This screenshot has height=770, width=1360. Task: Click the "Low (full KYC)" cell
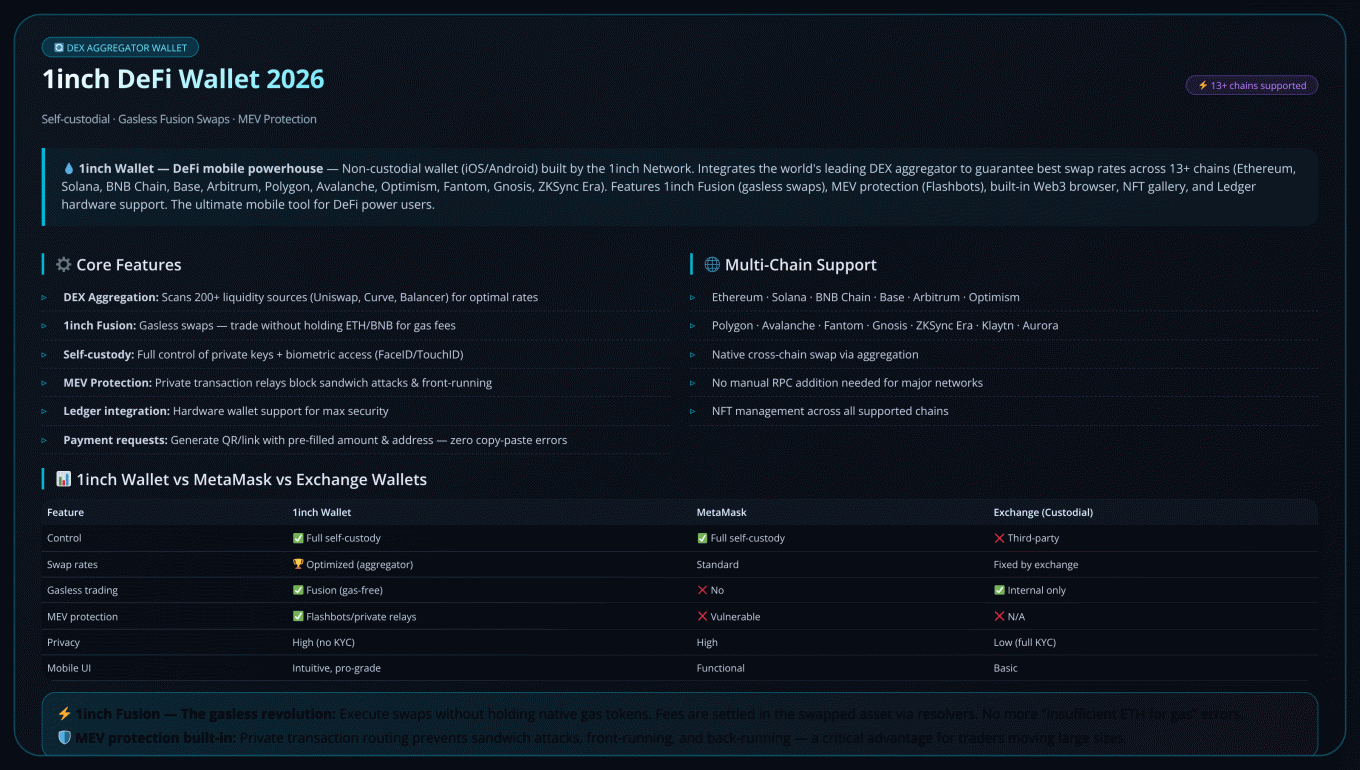click(x=1025, y=642)
